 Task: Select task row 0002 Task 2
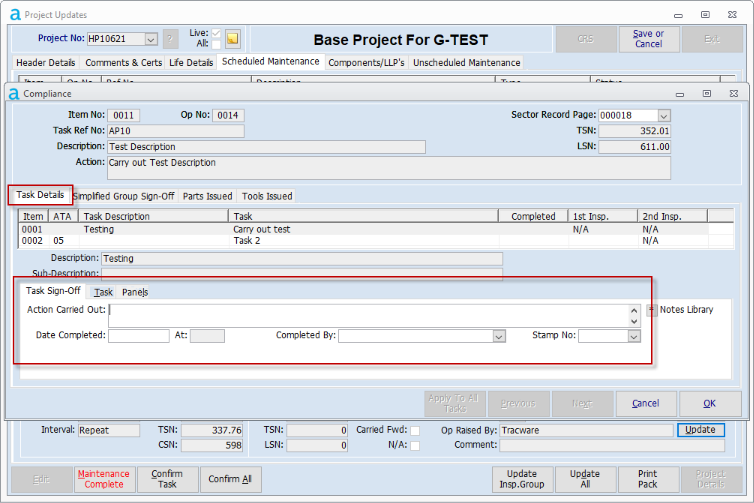click(x=376, y=241)
